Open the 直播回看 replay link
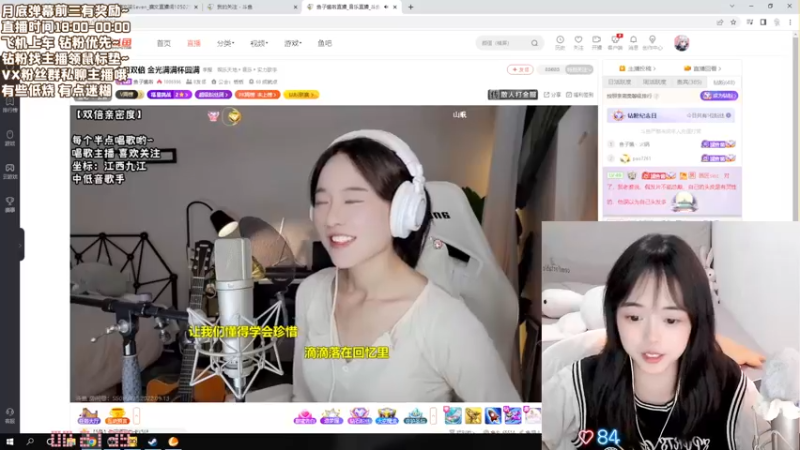Image resolution: width=800 pixels, height=450 pixels. pos(702,68)
